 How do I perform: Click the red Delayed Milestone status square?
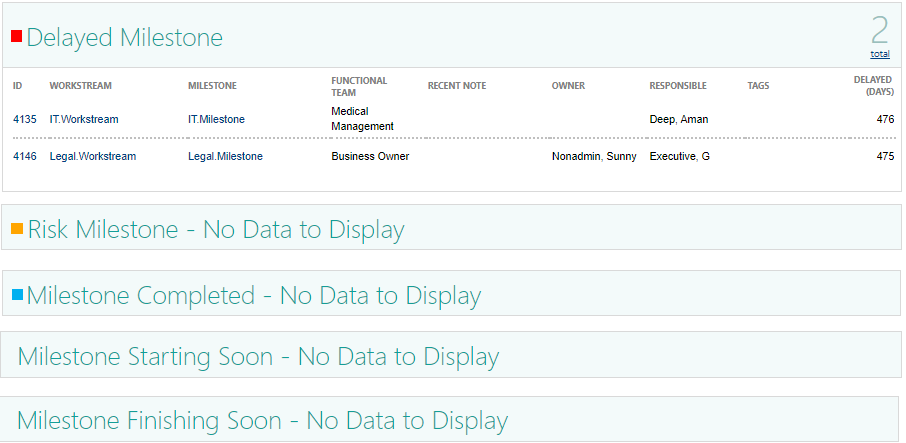pos(17,36)
